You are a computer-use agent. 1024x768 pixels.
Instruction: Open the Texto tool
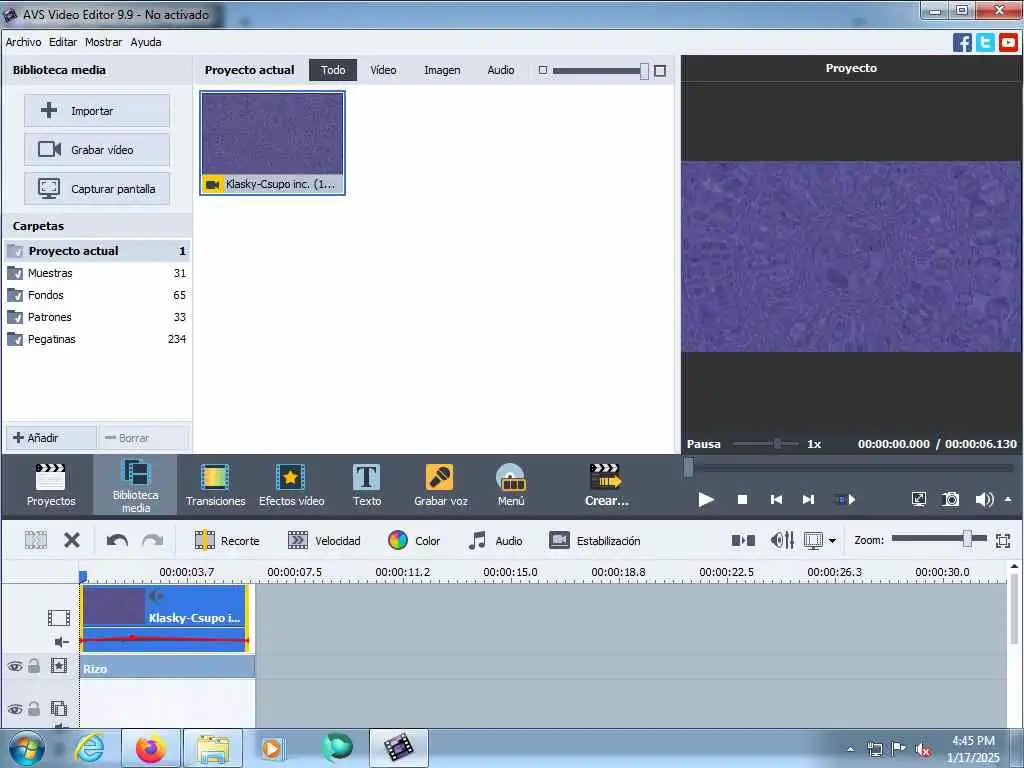tap(367, 485)
